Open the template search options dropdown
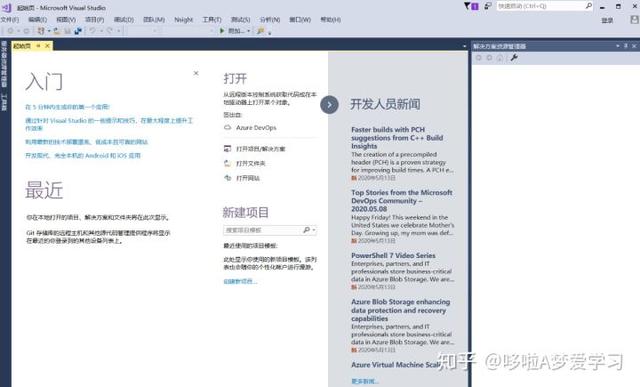The image size is (640, 387). pos(313,230)
